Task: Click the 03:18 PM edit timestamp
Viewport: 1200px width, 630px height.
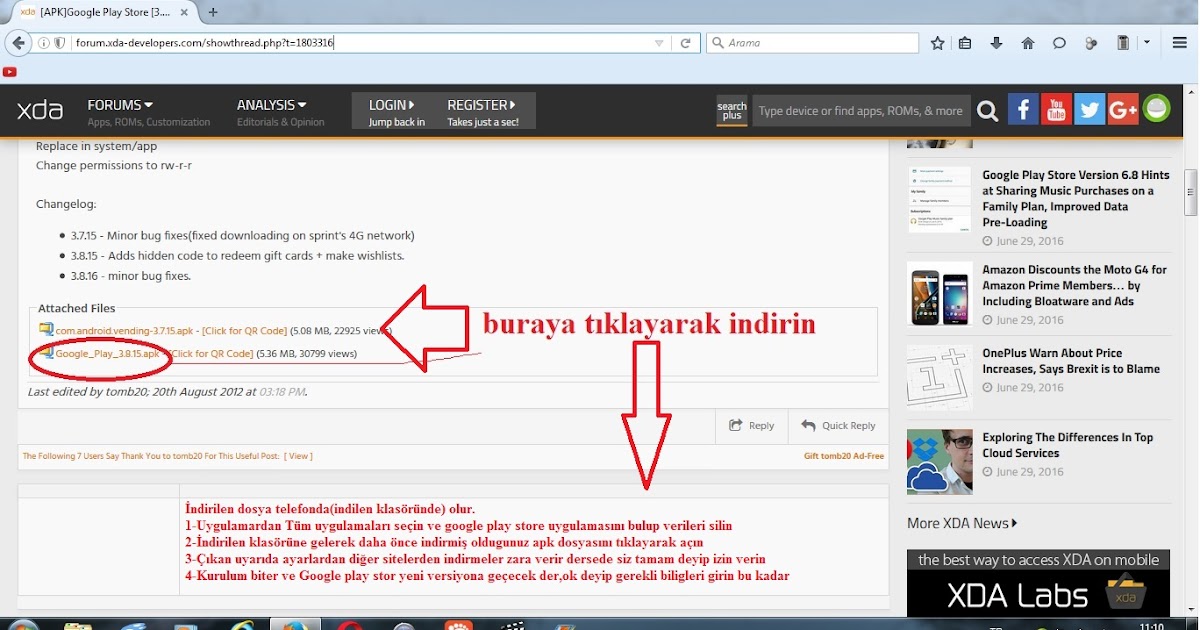Action: pyautogui.click(x=282, y=392)
